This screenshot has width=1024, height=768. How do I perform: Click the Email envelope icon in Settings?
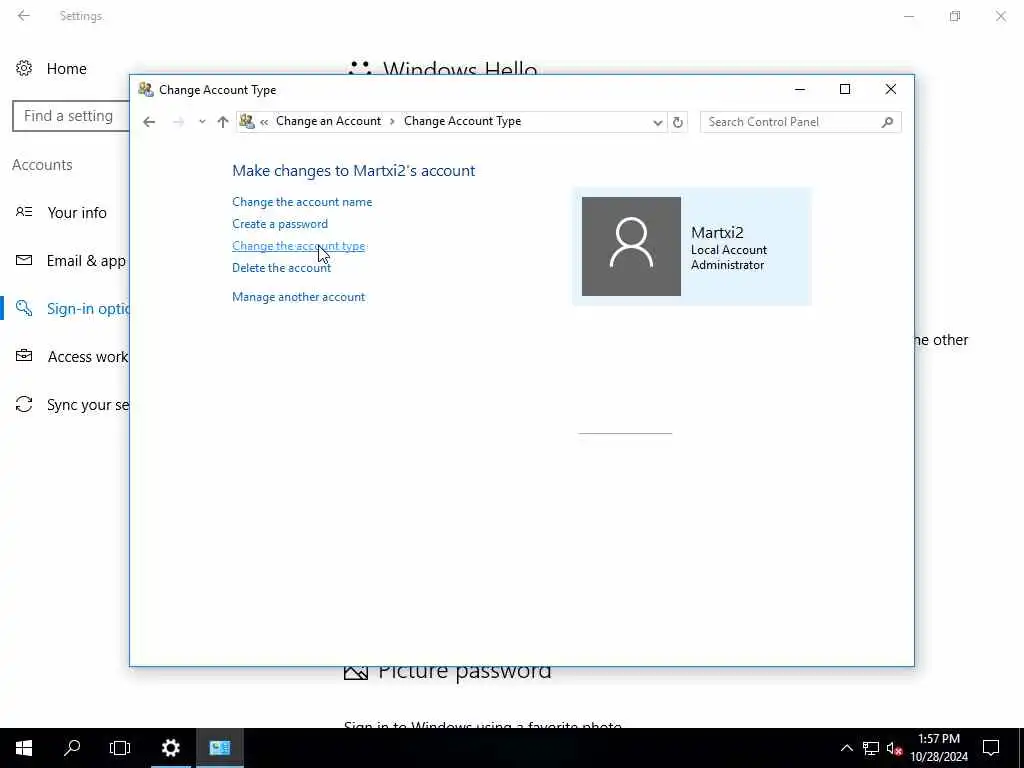(x=24, y=261)
